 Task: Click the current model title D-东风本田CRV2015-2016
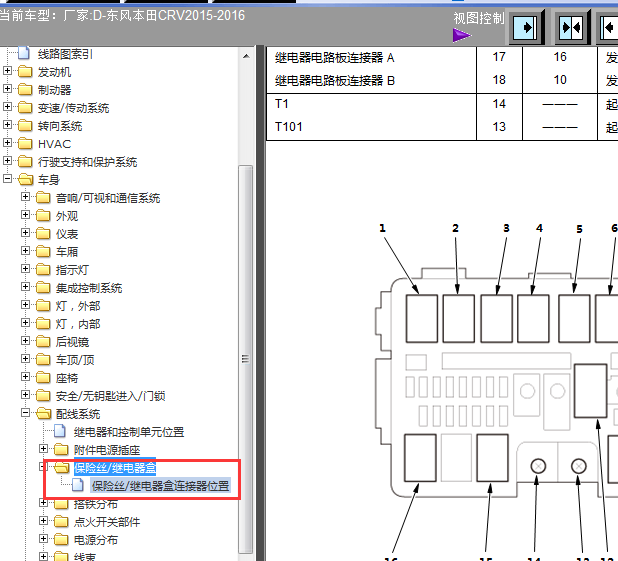pyautogui.click(x=169, y=15)
